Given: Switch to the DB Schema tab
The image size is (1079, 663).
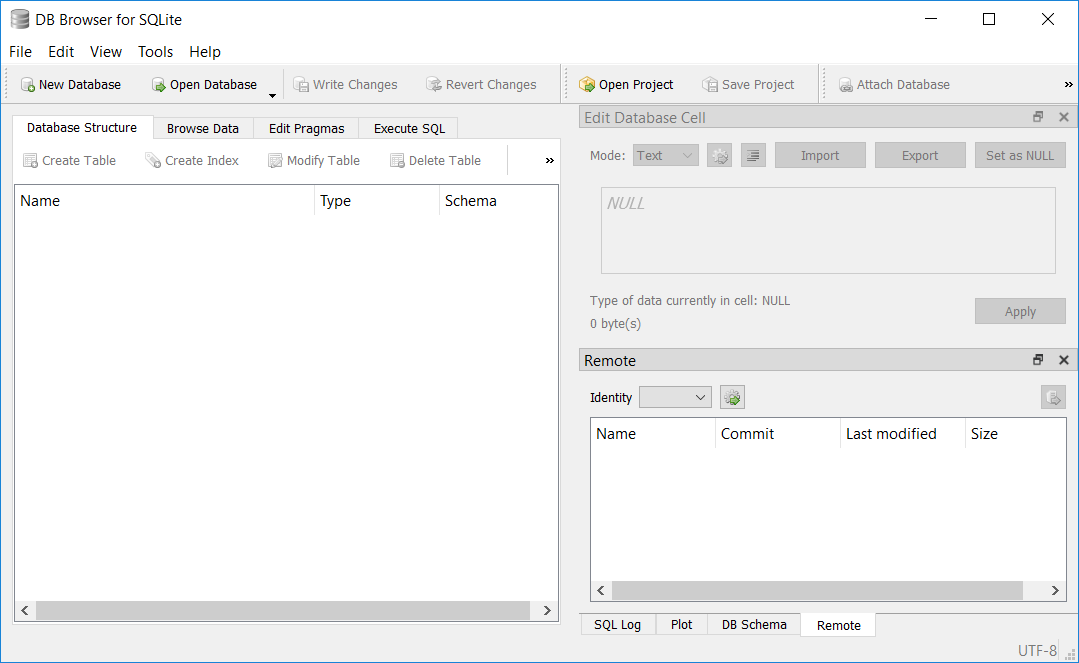Looking at the screenshot, I should (x=754, y=624).
